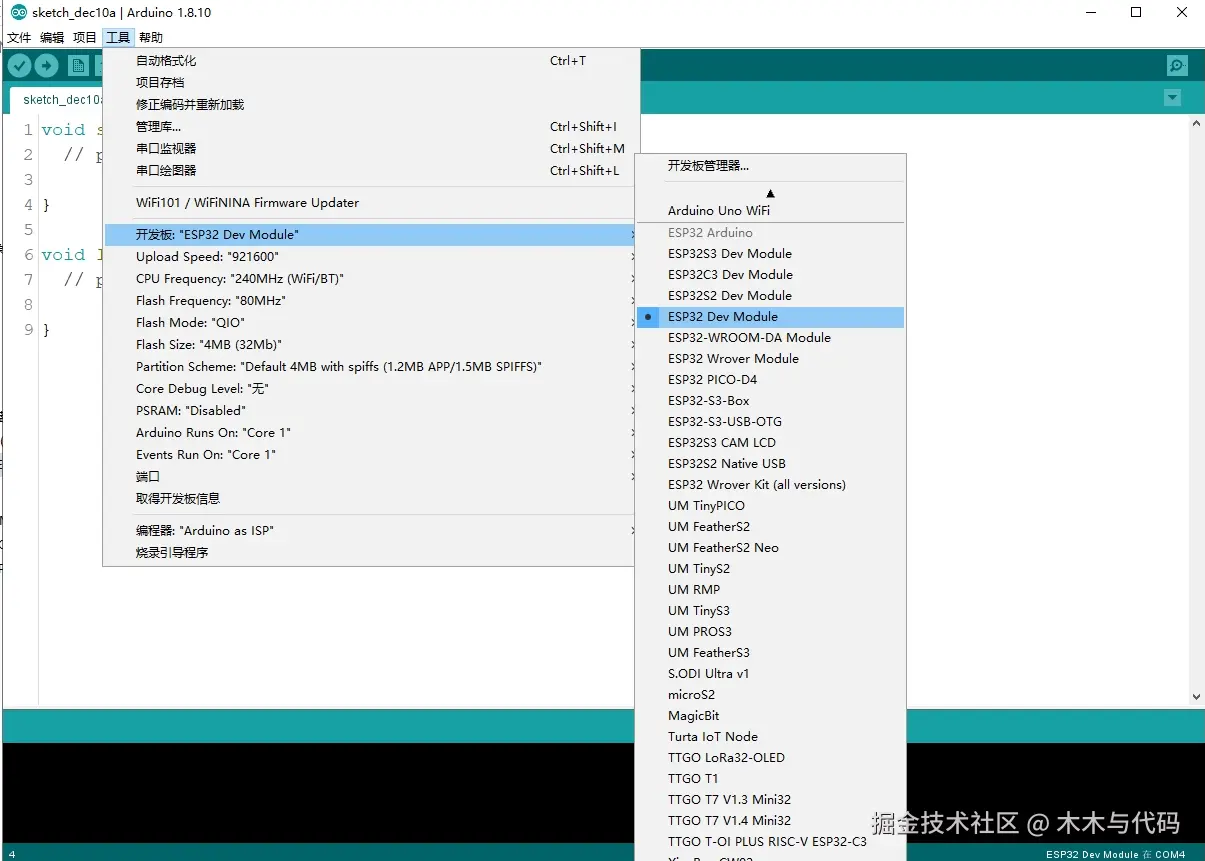Close the open 工具 menu

point(118,38)
